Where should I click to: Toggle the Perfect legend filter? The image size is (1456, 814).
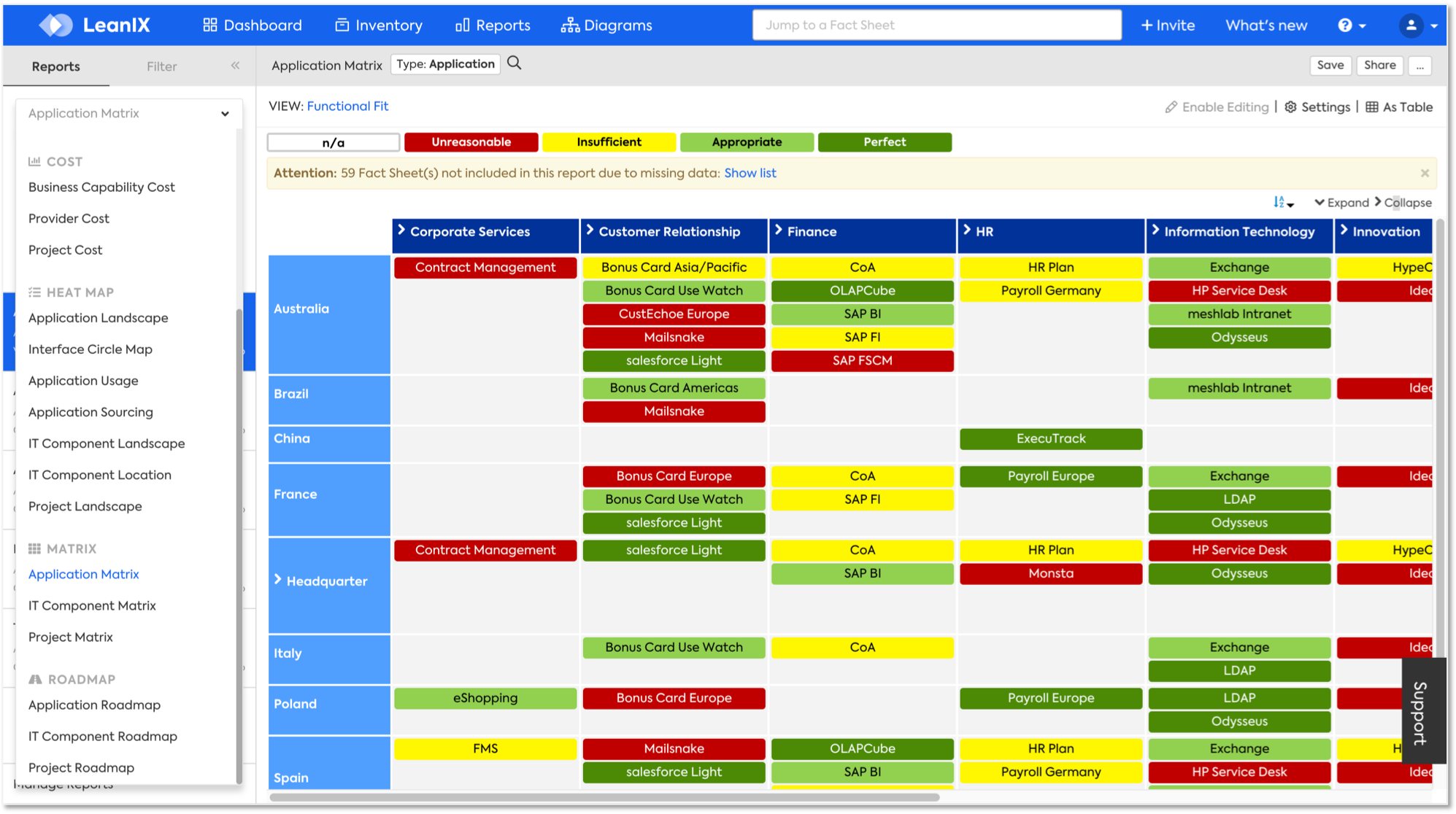tap(884, 142)
